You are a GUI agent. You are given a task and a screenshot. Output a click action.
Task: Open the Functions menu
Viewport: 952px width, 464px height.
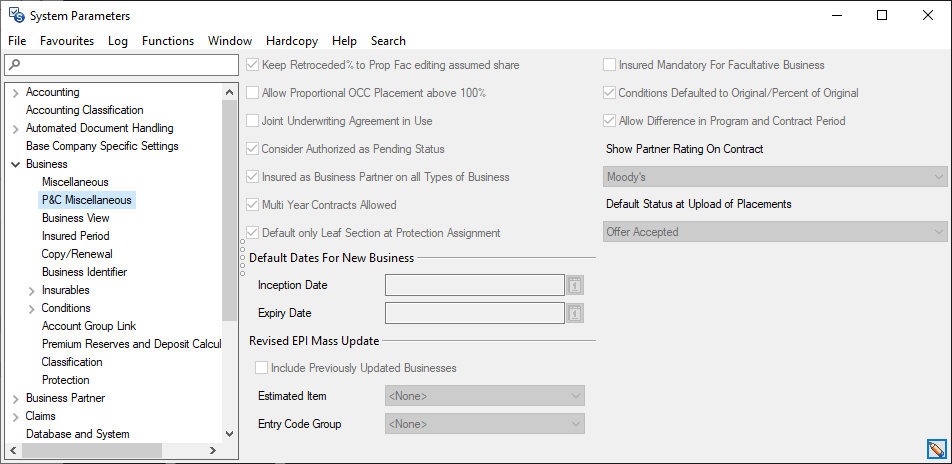[167, 41]
